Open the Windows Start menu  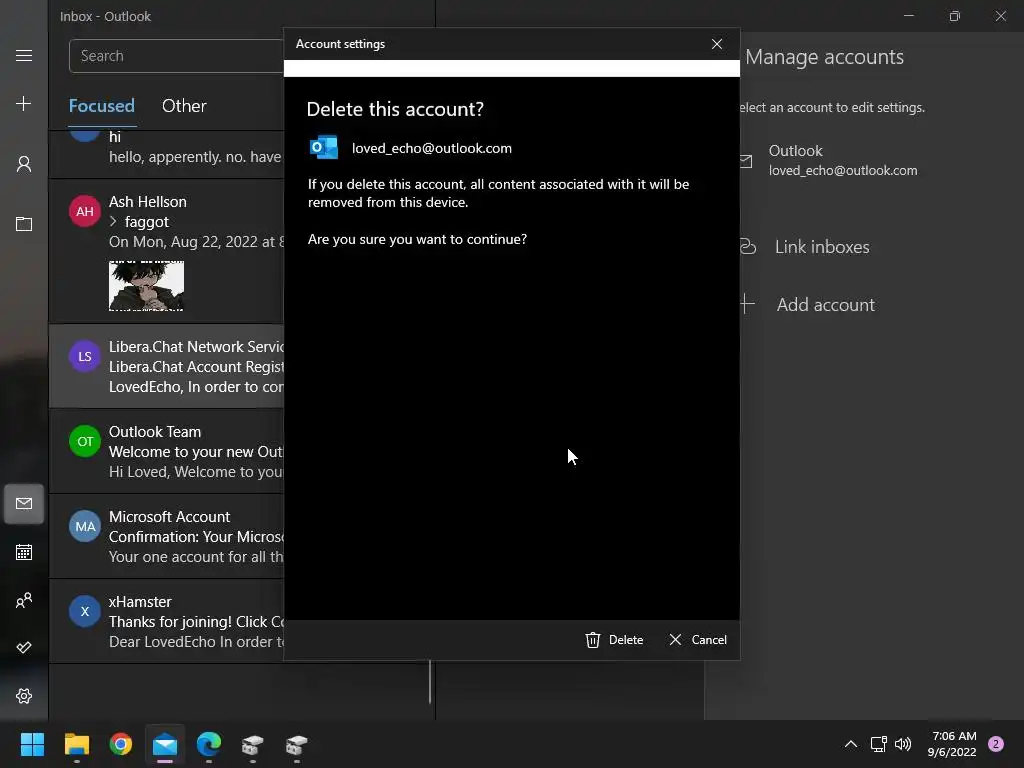(x=32, y=744)
